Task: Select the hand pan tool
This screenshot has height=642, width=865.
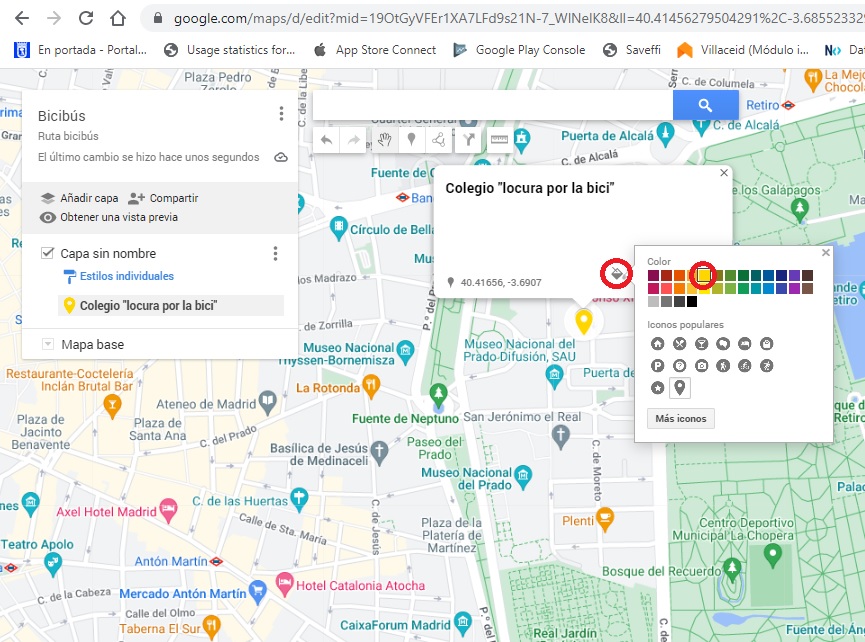Action: [383, 141]
